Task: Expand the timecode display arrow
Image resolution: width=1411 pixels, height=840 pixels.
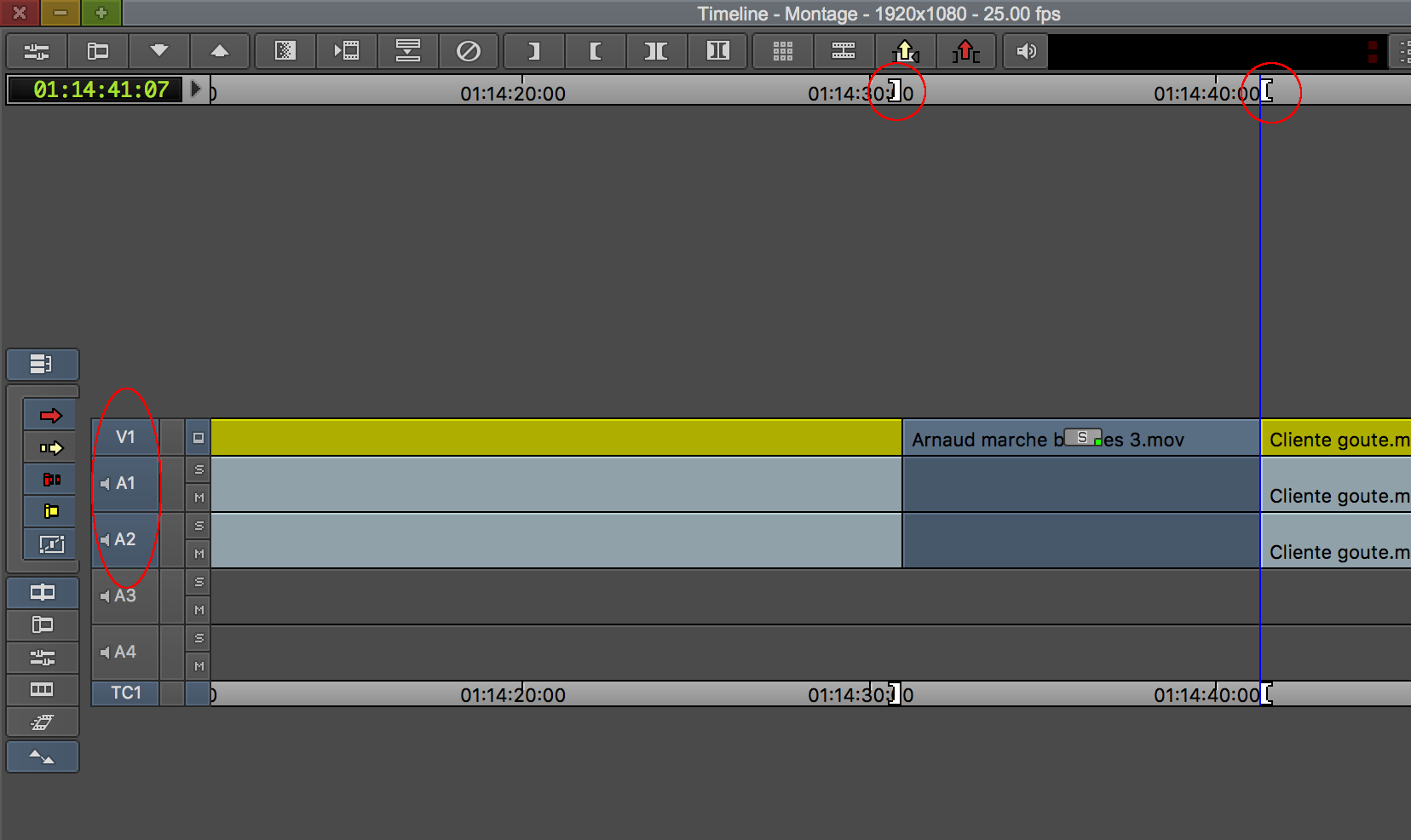Action: 195,89
